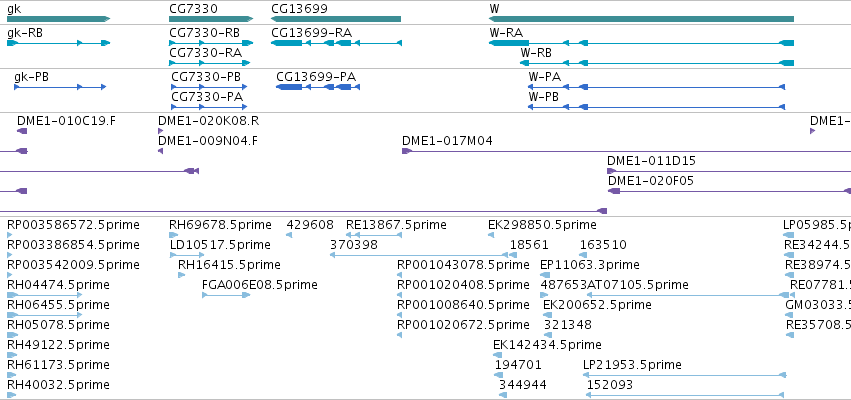This screenshot has width=851, height=400.
Task: Click the W-PB protein label
Action: point(544,97)
